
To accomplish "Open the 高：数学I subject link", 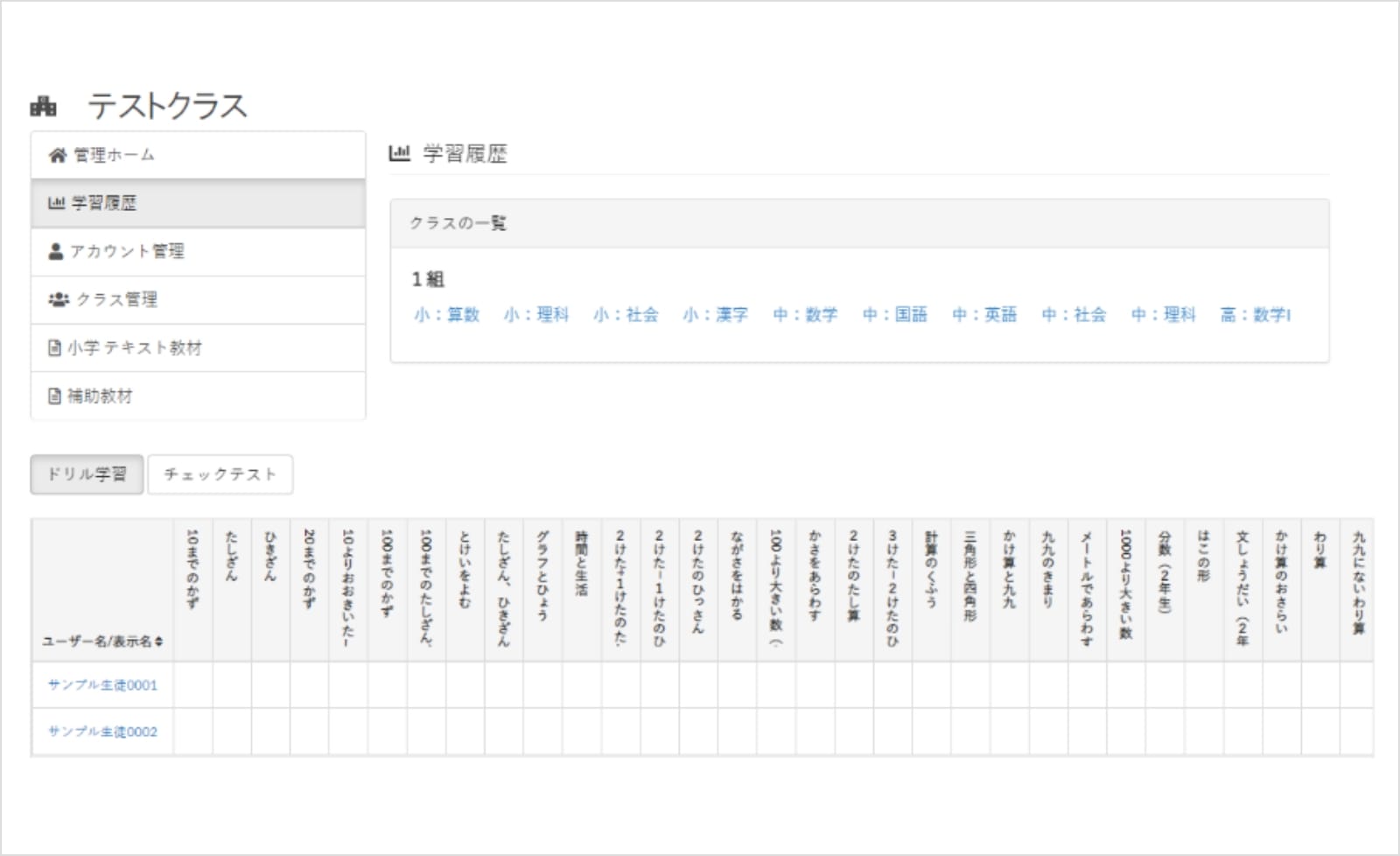I will click(1255, 314).
